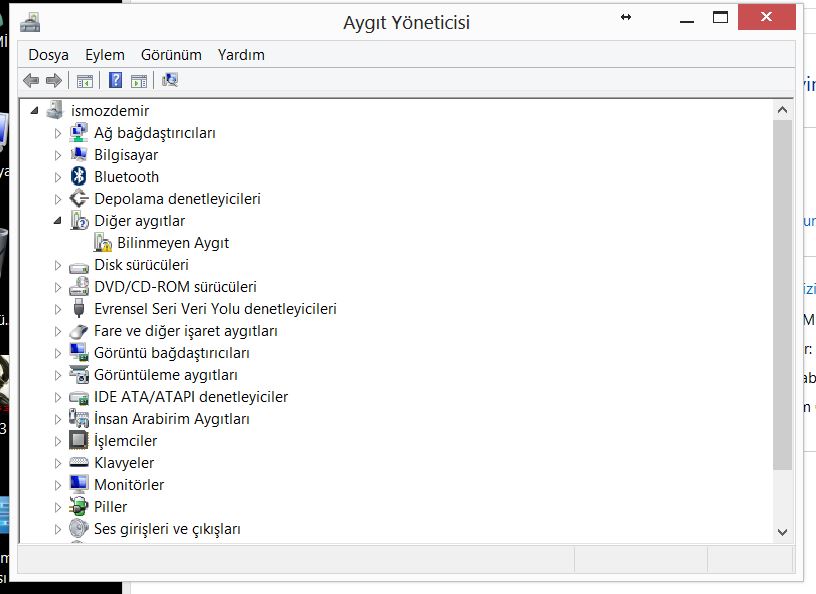Image resolution: width=816 pixels, height=594 pixels.
Task: Expand the Disk sürücüleri node
Action: tap(57, 265)
